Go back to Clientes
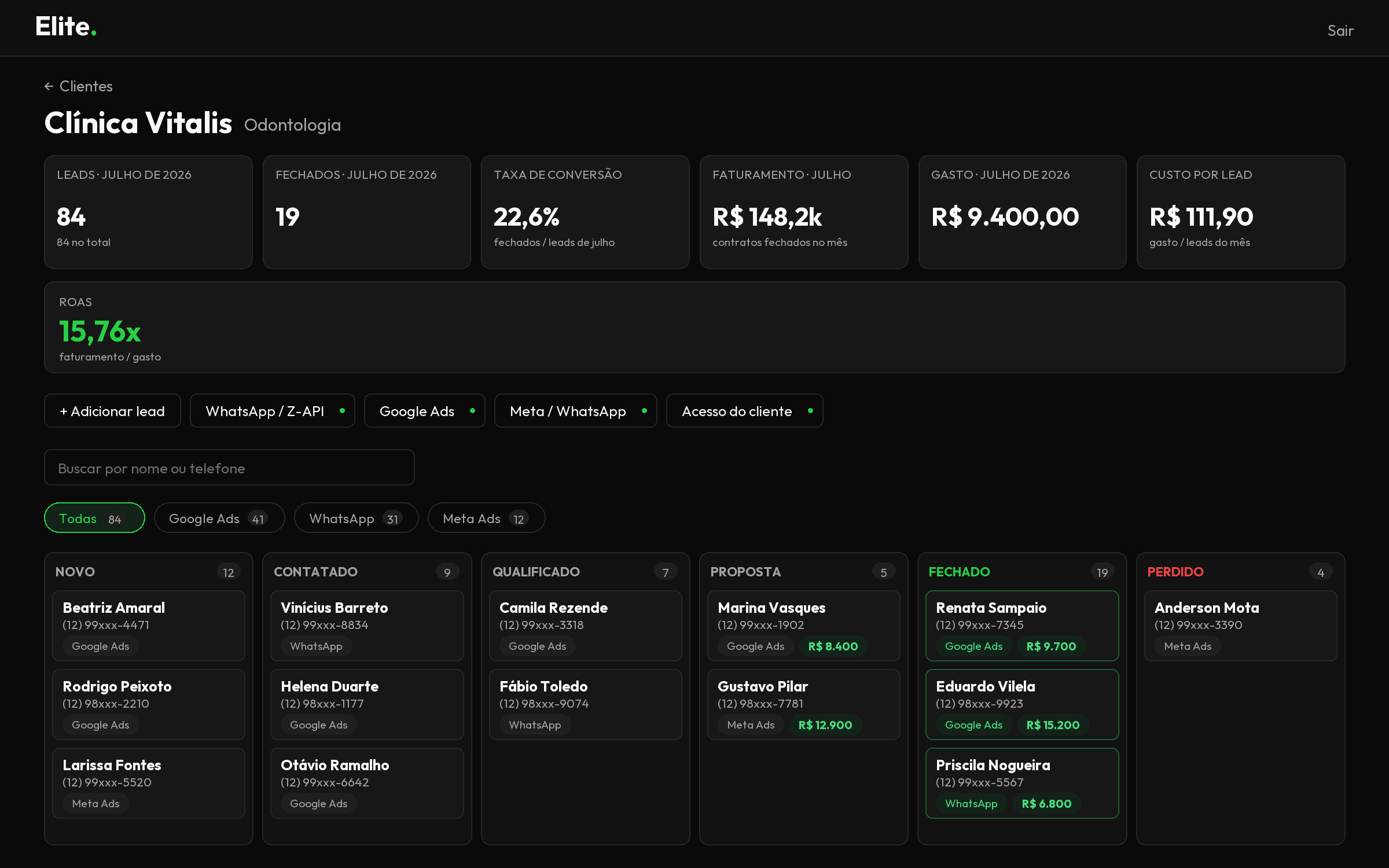 click(x=79, y=86)
